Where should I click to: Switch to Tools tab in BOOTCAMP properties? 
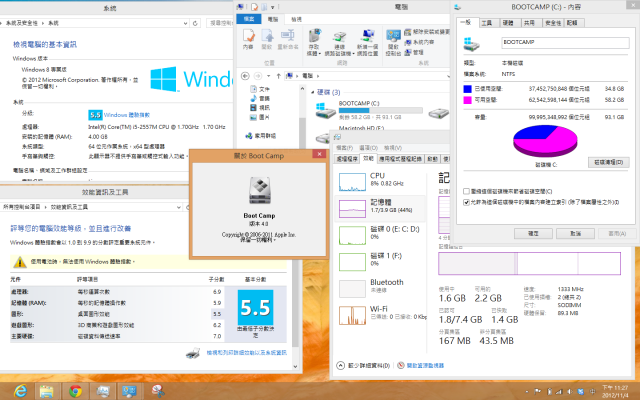point(487,23)
